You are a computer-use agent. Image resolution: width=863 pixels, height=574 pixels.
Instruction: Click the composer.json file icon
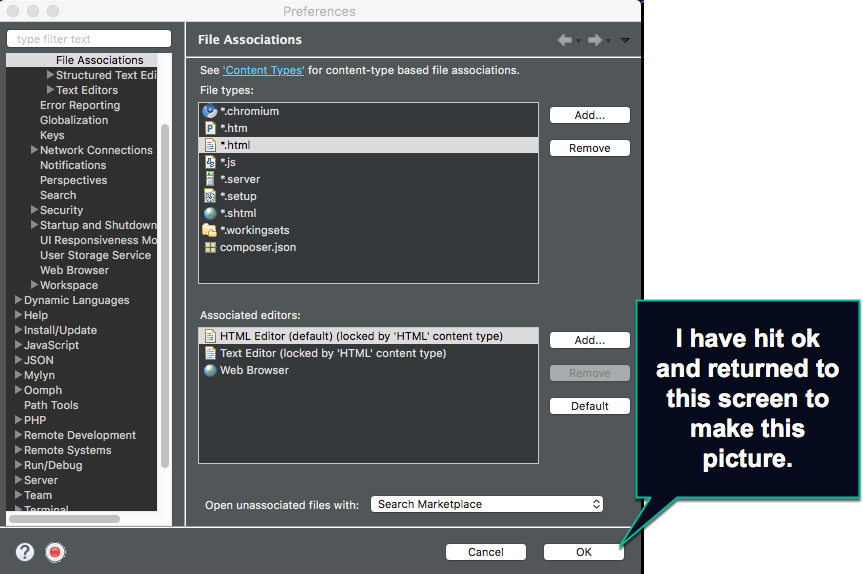click(x=210, y=248)
